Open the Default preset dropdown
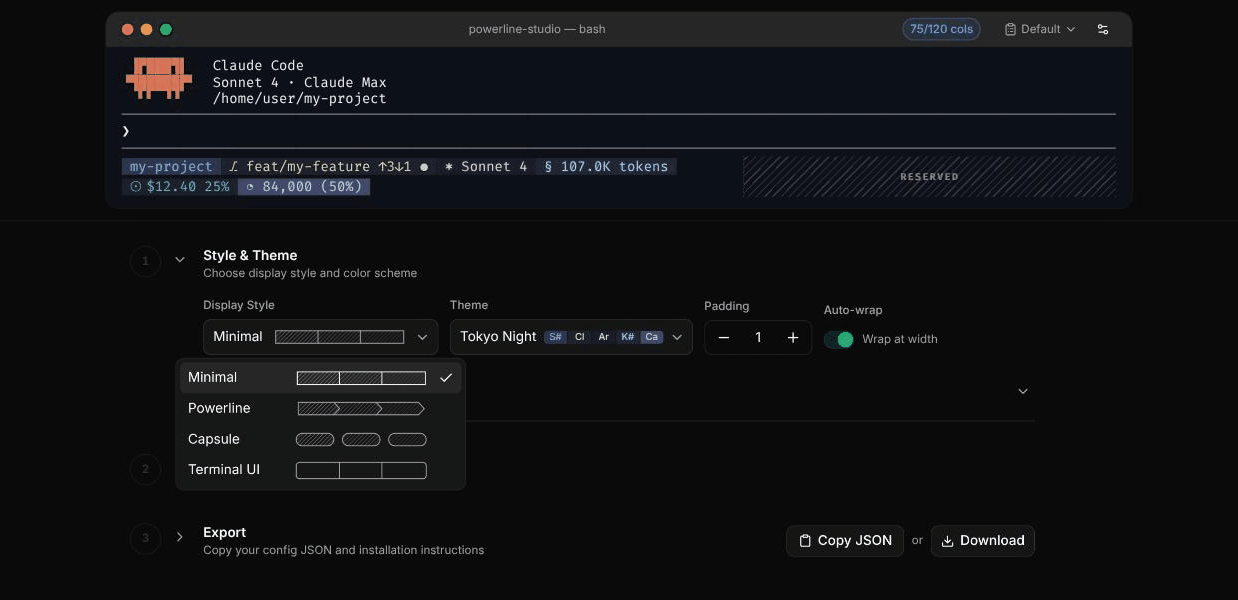The height and width of the screenshot is (600, 1238). (x=1040, y=29)
